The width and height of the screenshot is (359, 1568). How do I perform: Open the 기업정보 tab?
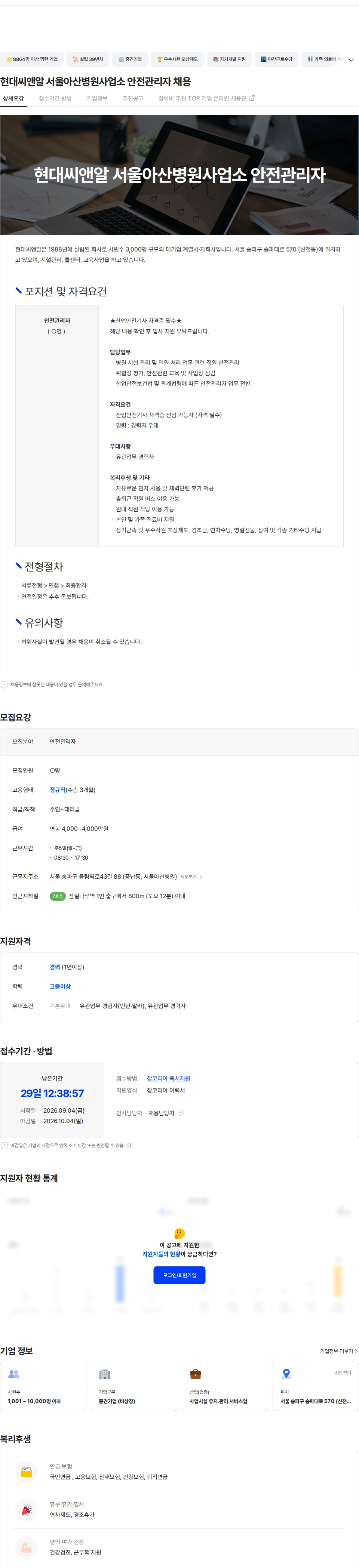click(97, 98)
